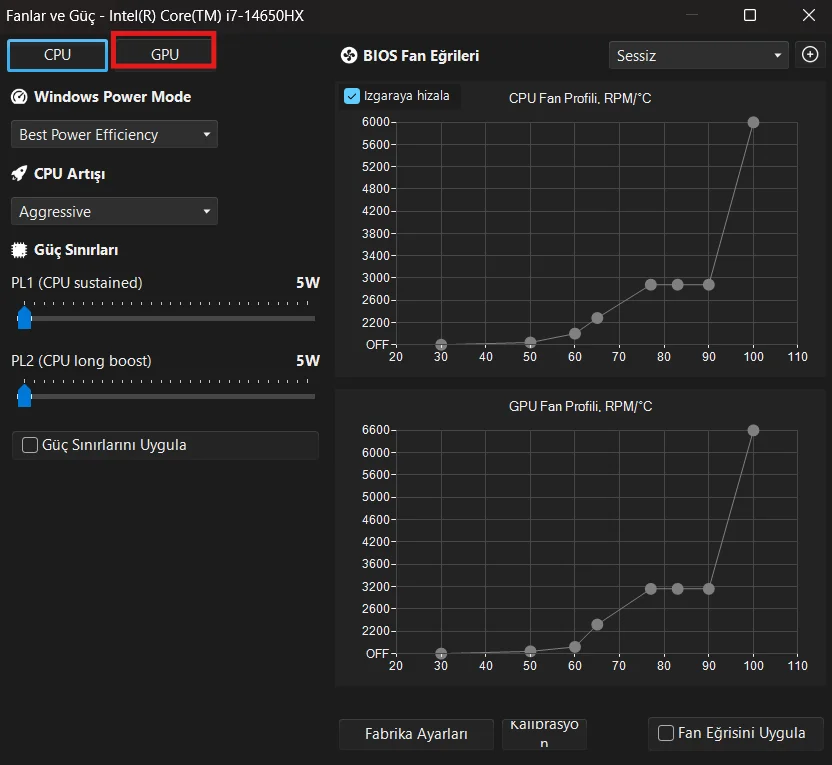Select the GPU fan curve point at 90°C

[708, 589]
